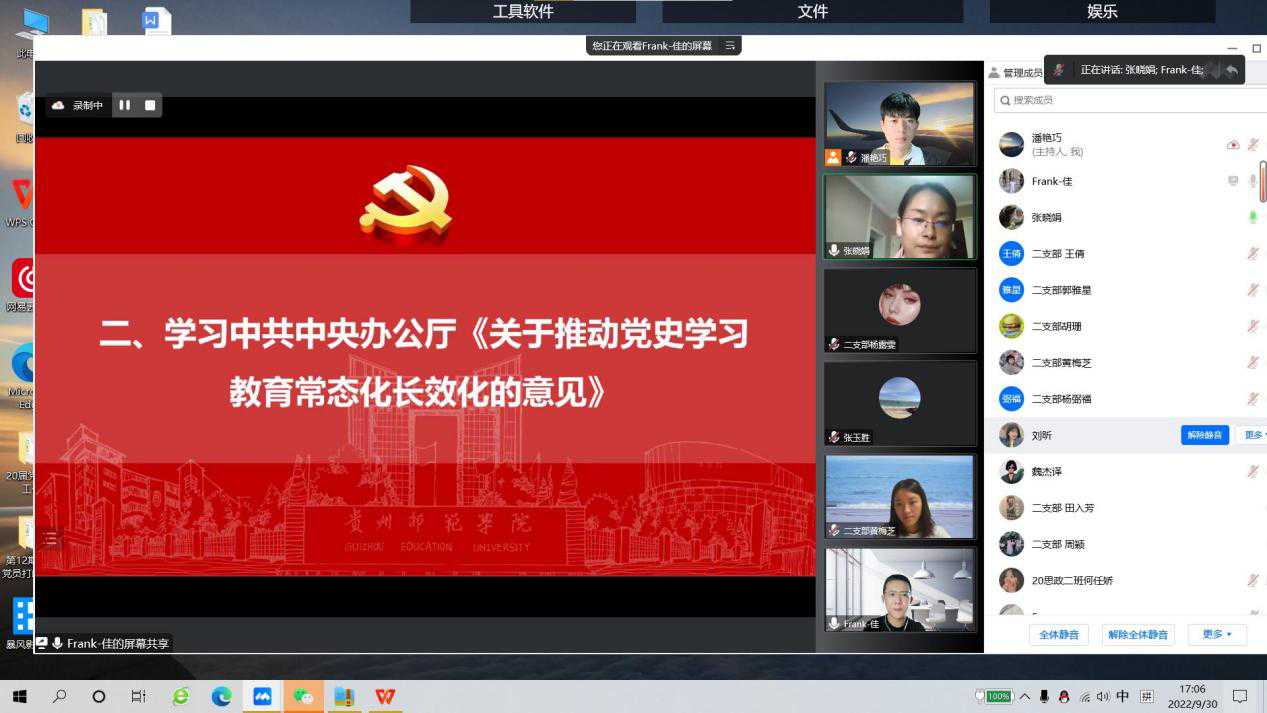This screenshot has width=1267, height=713.
Task: Open WPS Office from the taskbar
Action: (385, 696)
